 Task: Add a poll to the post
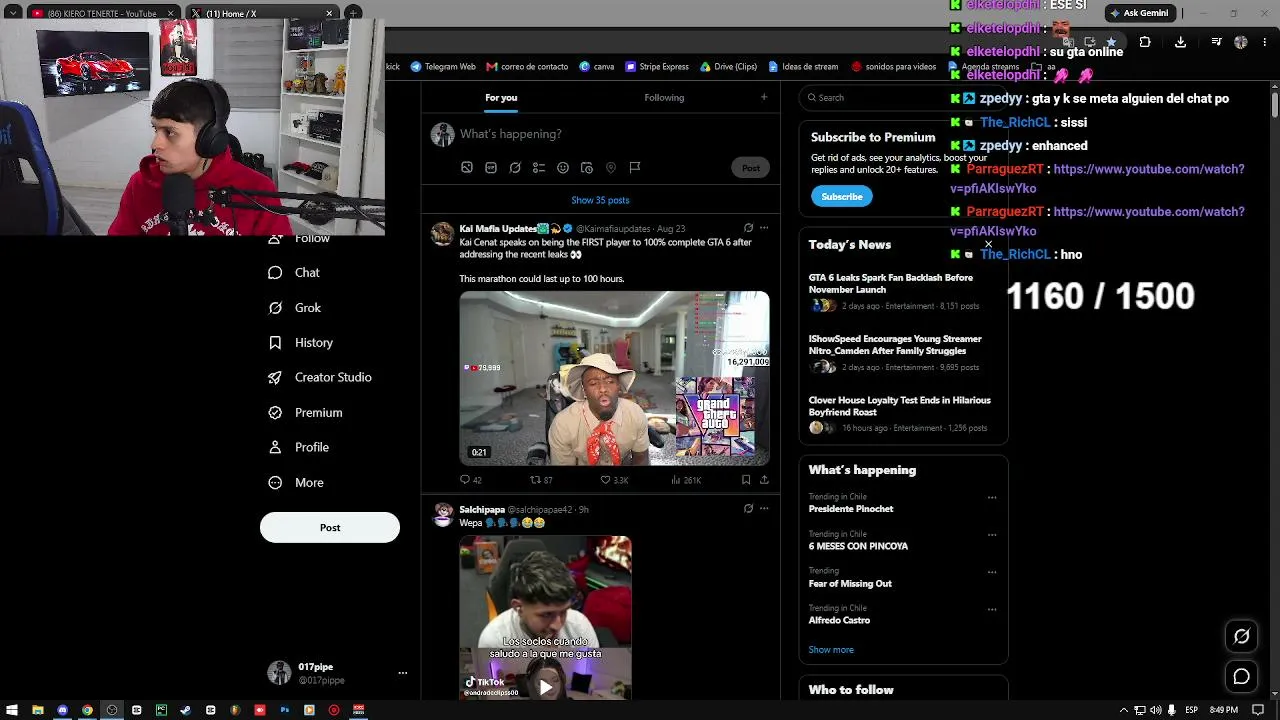[539, 167]
